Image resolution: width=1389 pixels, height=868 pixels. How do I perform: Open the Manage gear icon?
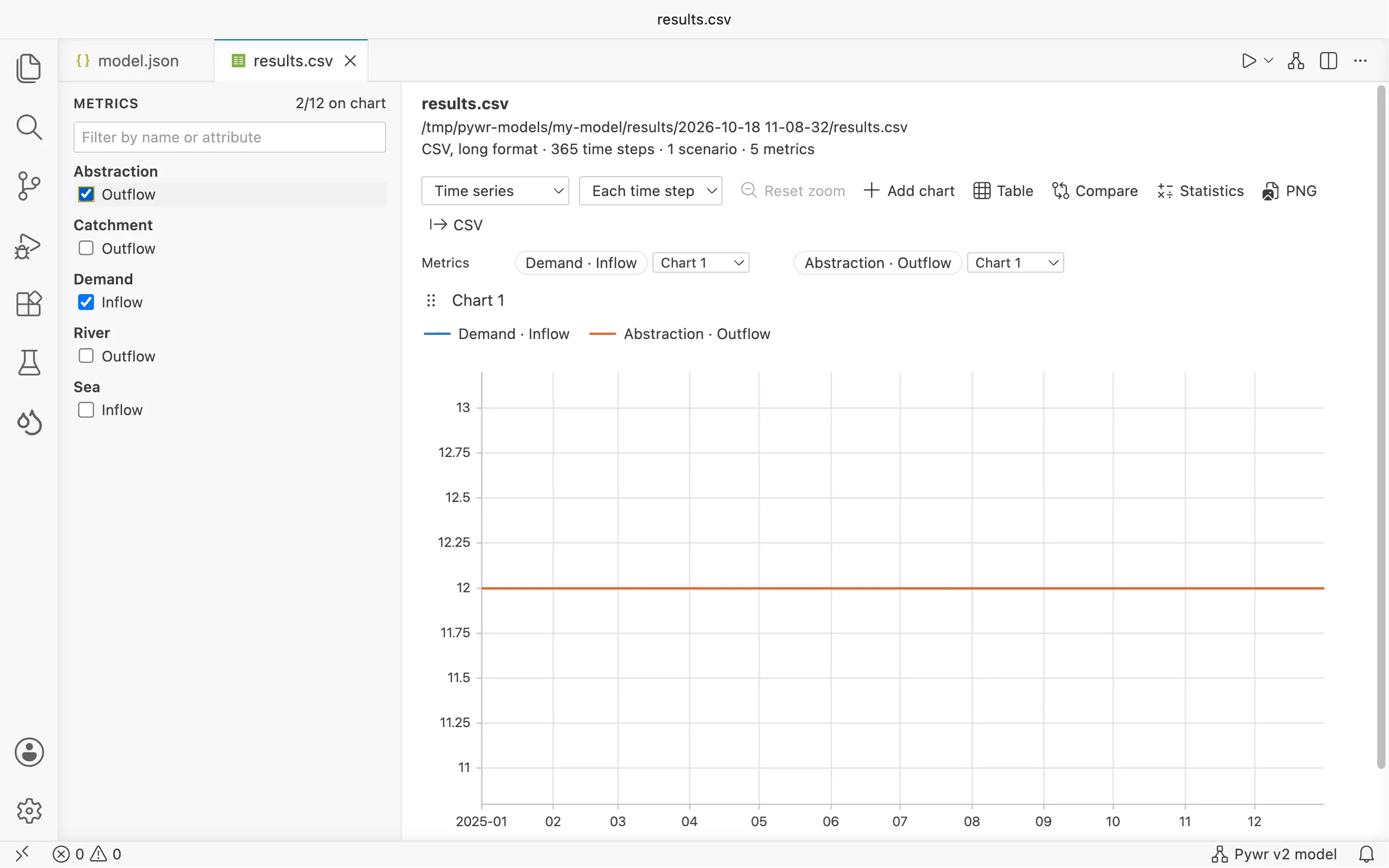[29, 811]
